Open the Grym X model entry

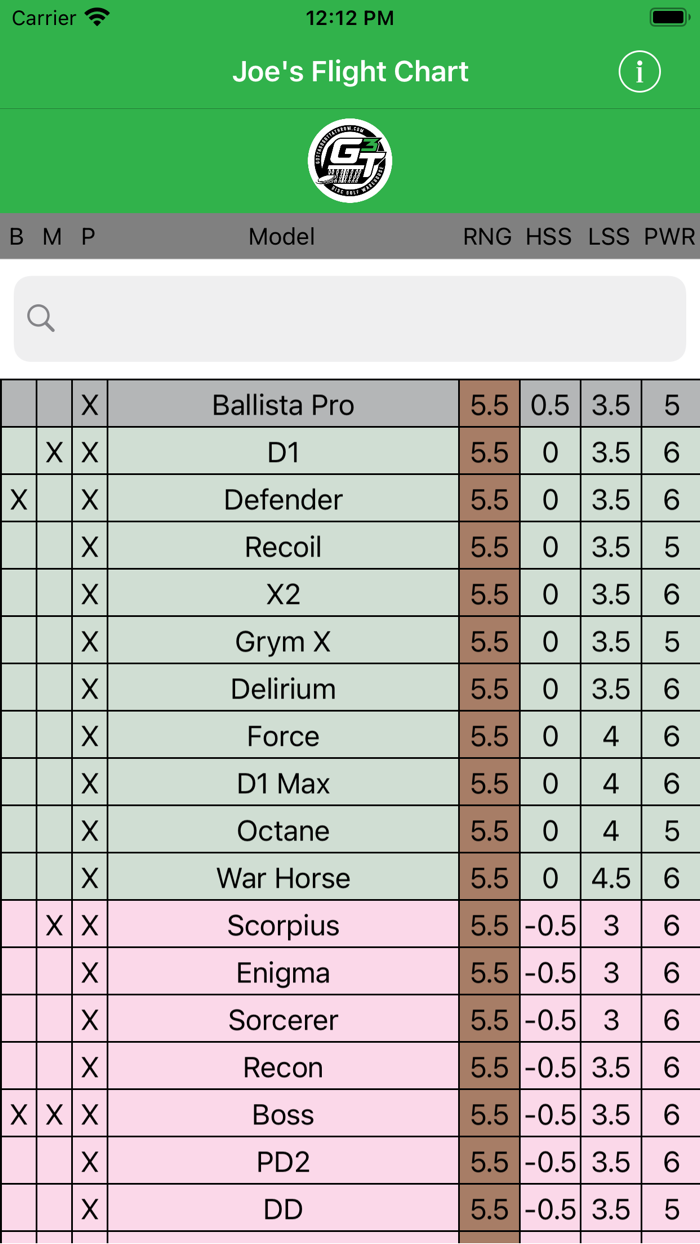point(283,642)
